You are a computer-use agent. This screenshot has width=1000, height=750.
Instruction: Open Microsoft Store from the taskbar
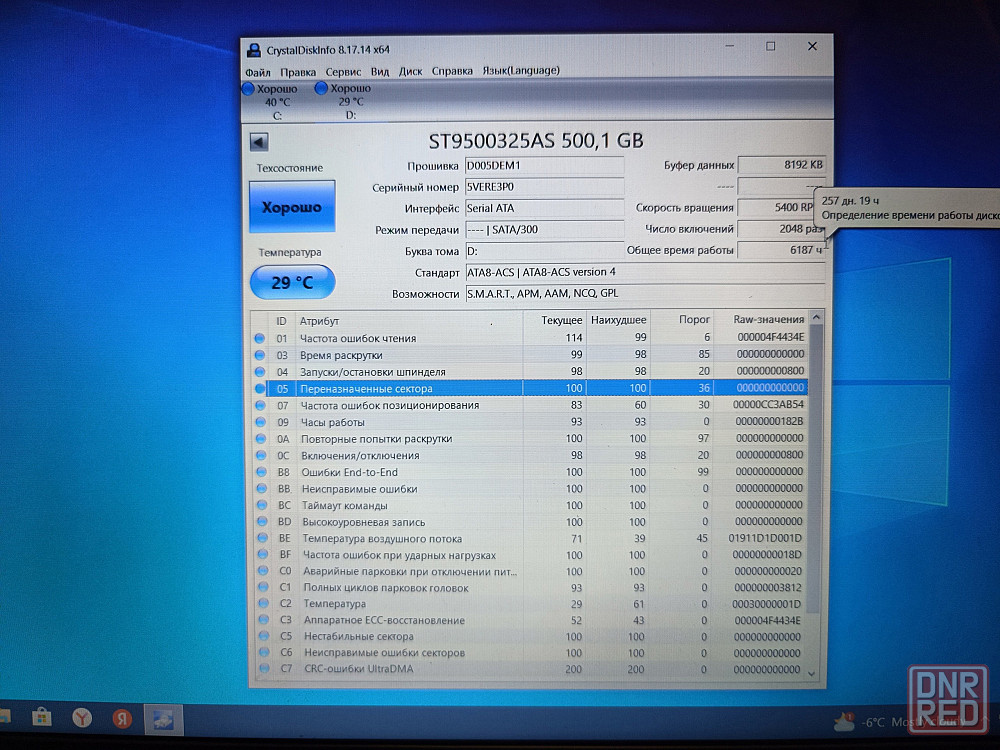pos(42,718)
